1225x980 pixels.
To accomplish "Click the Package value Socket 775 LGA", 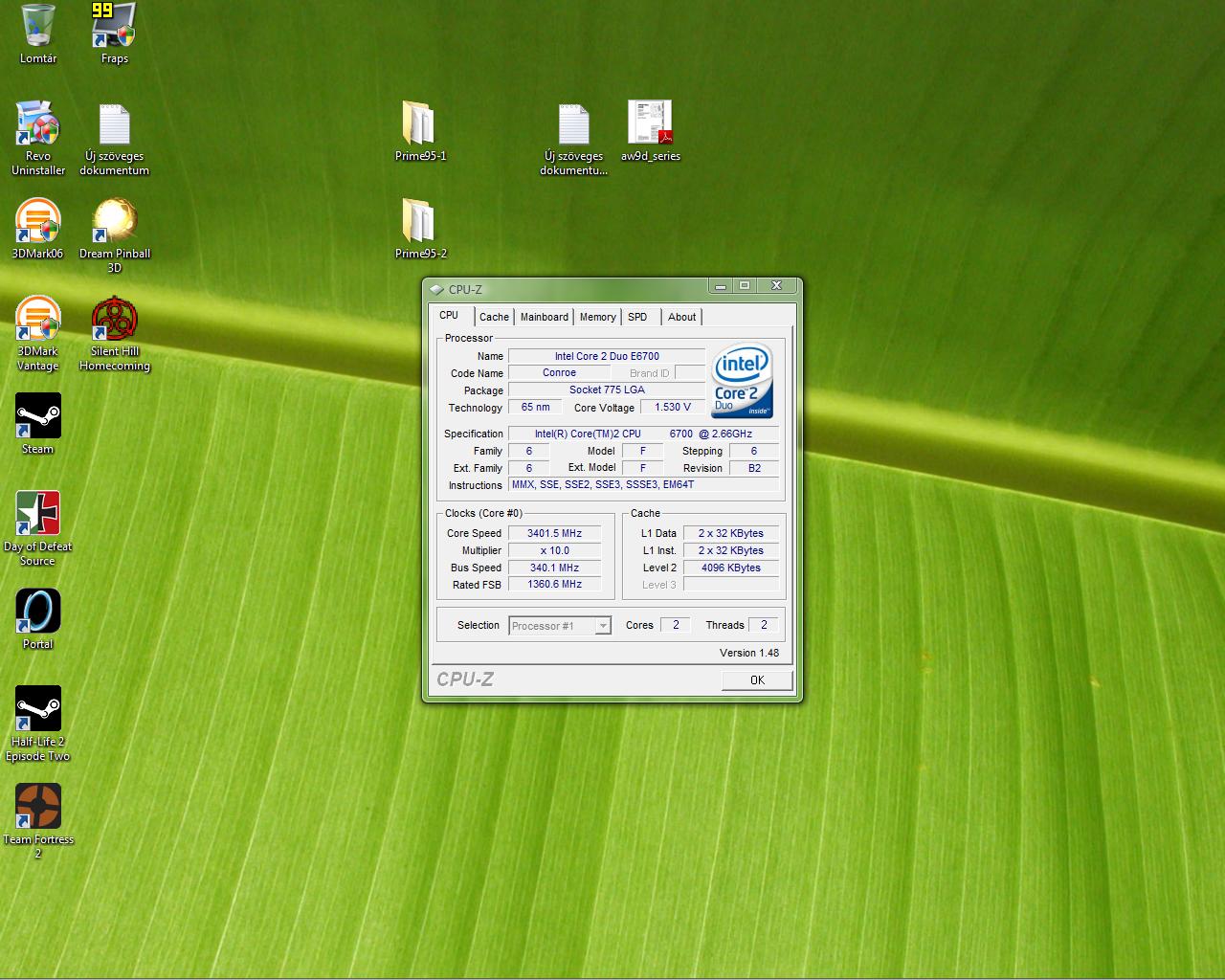I will tap(607, 390).
